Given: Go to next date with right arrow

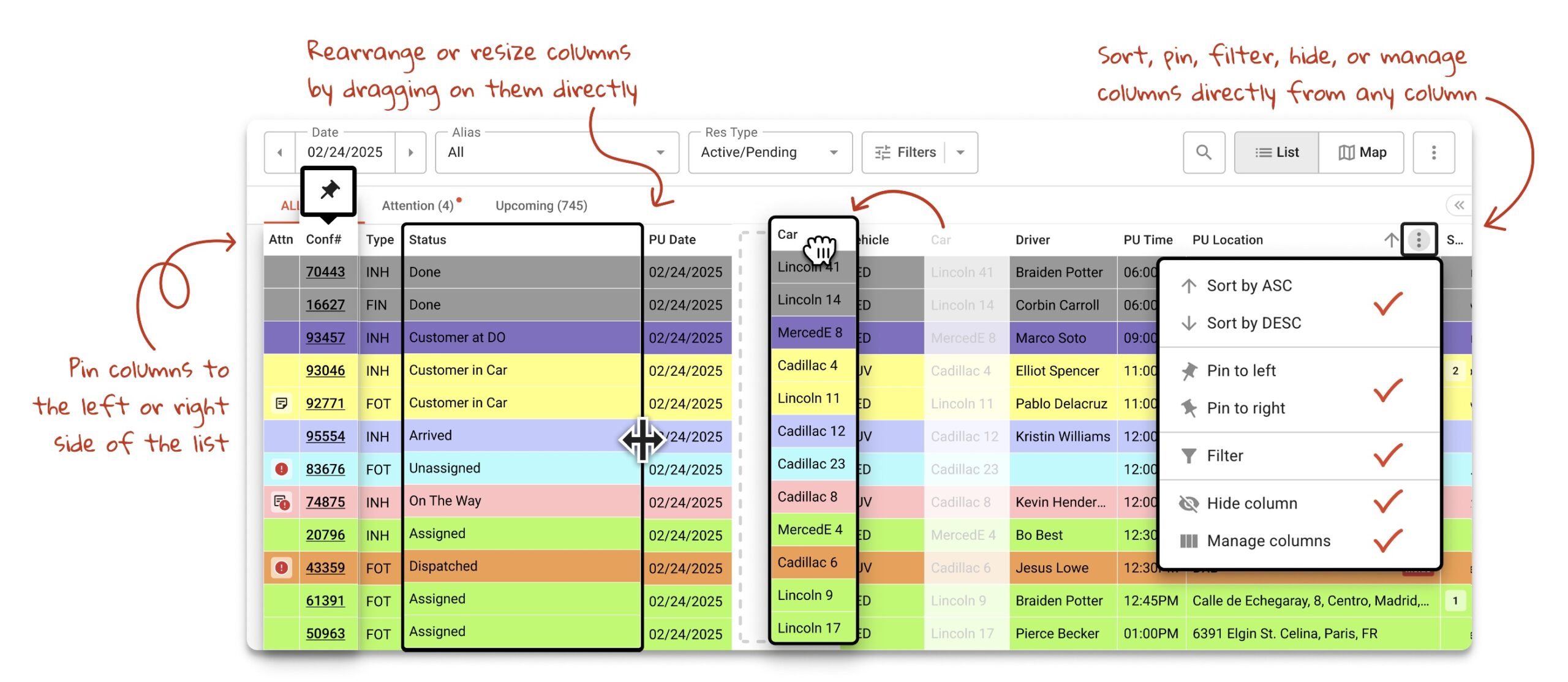Looking at the screenshot, I should (x=410, y=152).
